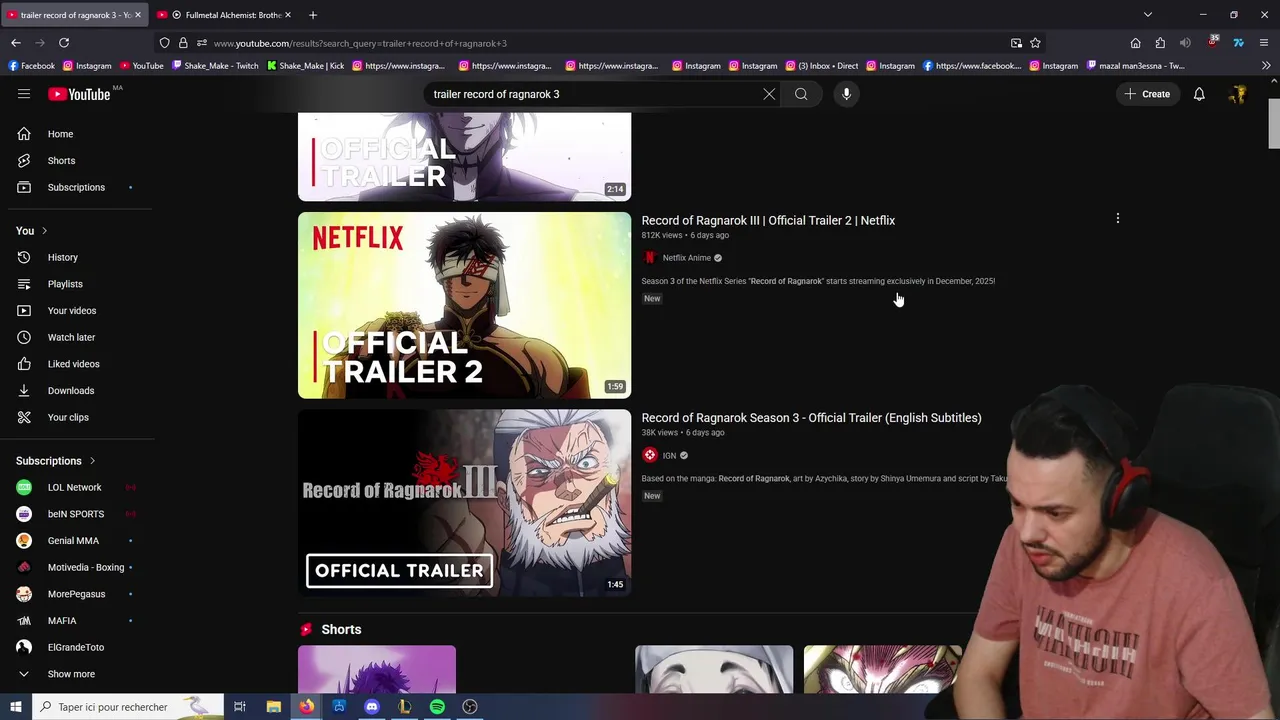Open ElGrandeToto channel
The image size is (1280, 720).
click(78, 647)
